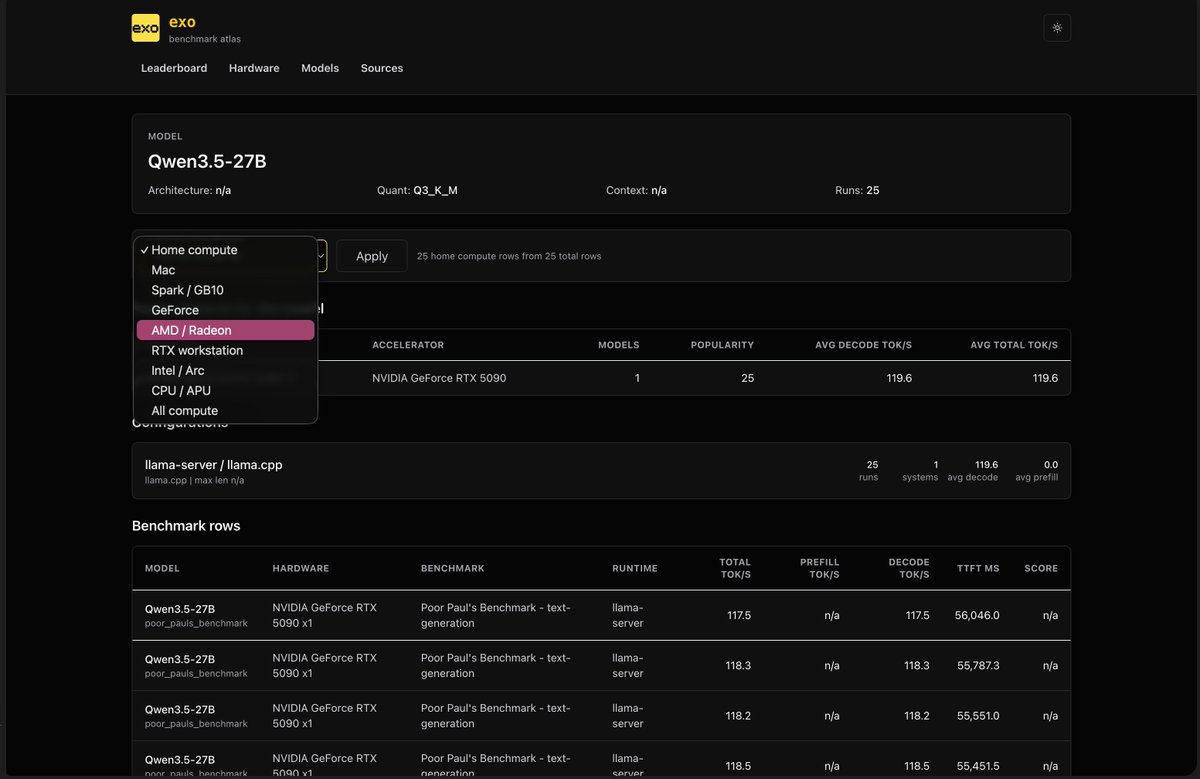Click Context: n/a text
The image size is (1200, 779).
coord(636,190)
